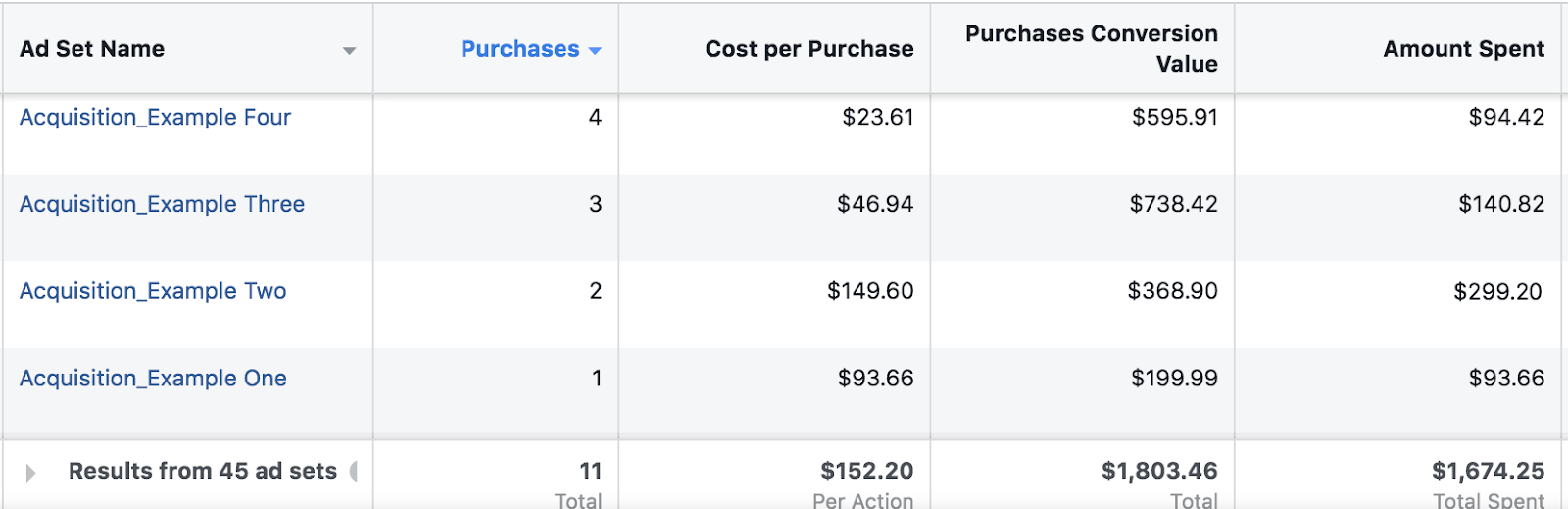The image size is (1568, 509).
Task: Click the $299.20 amount spent cell
Action: (1497, 291)
